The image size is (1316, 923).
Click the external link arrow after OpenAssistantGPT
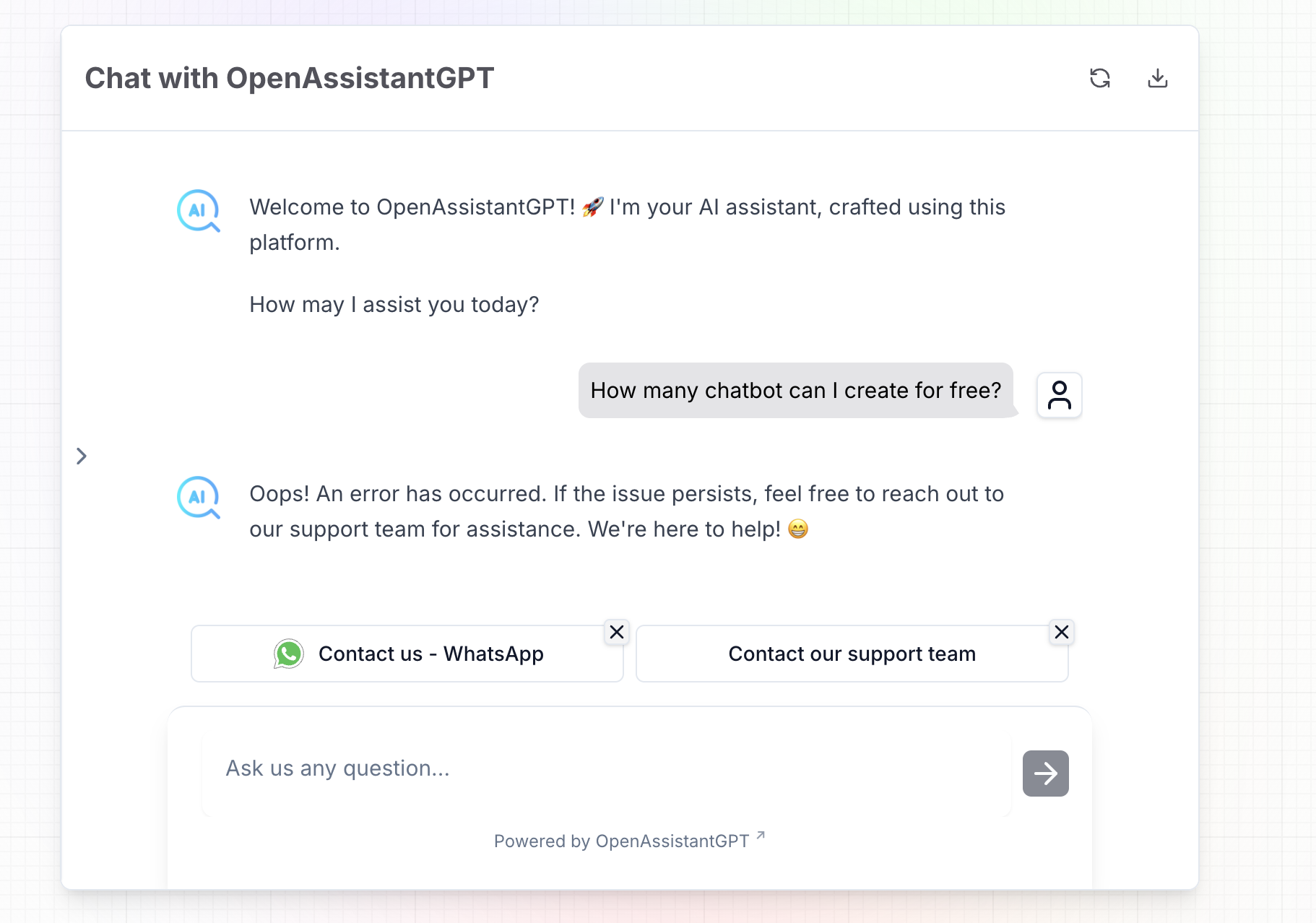[761, 836]
